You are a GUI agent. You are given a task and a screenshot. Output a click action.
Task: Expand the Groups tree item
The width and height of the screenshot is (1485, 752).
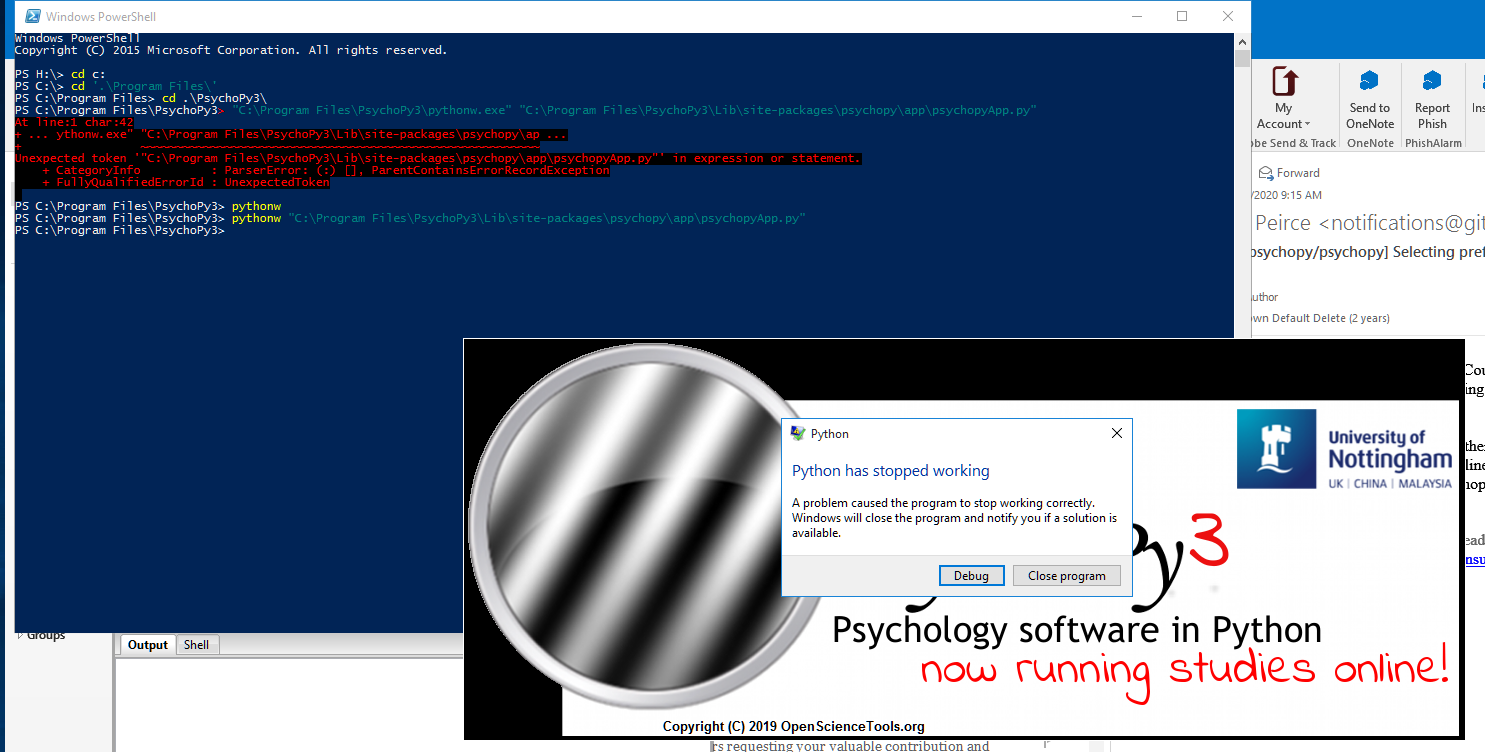point(20,634)
